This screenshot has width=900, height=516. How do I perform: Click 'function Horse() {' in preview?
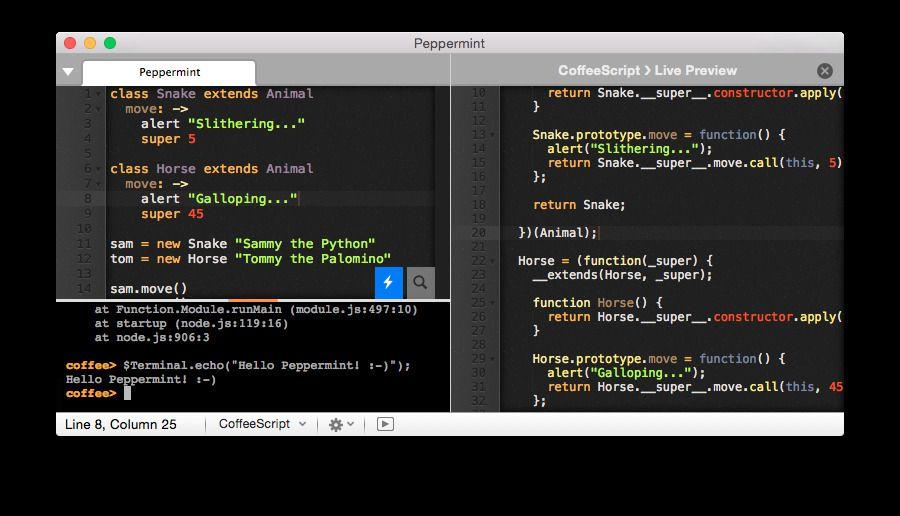598,302
